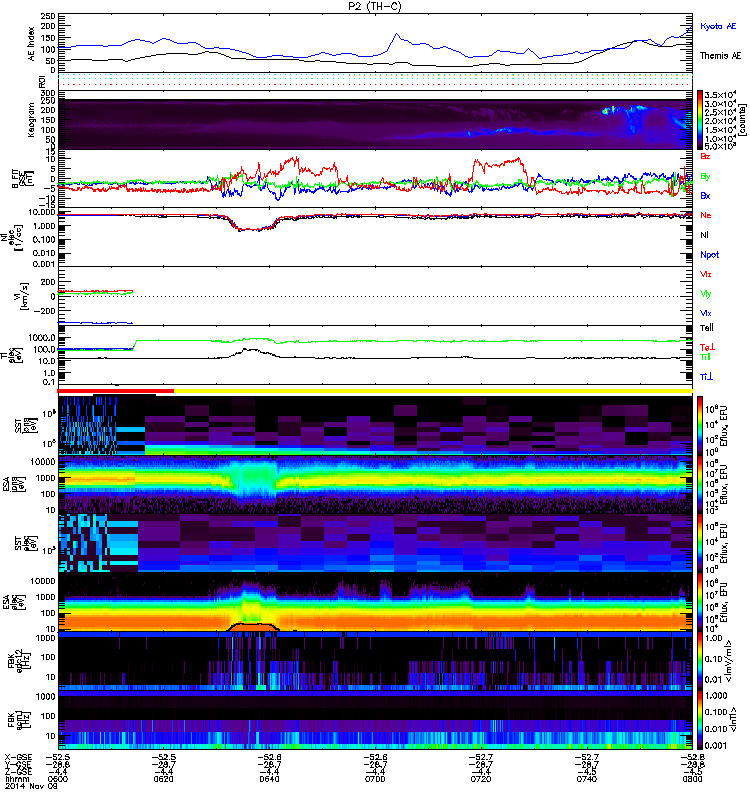The height and width of the screenshot is (800, 750).
Task: Click the ESA ions Eflux color bar
Action: pyautogui.click(x=700, y=484)
